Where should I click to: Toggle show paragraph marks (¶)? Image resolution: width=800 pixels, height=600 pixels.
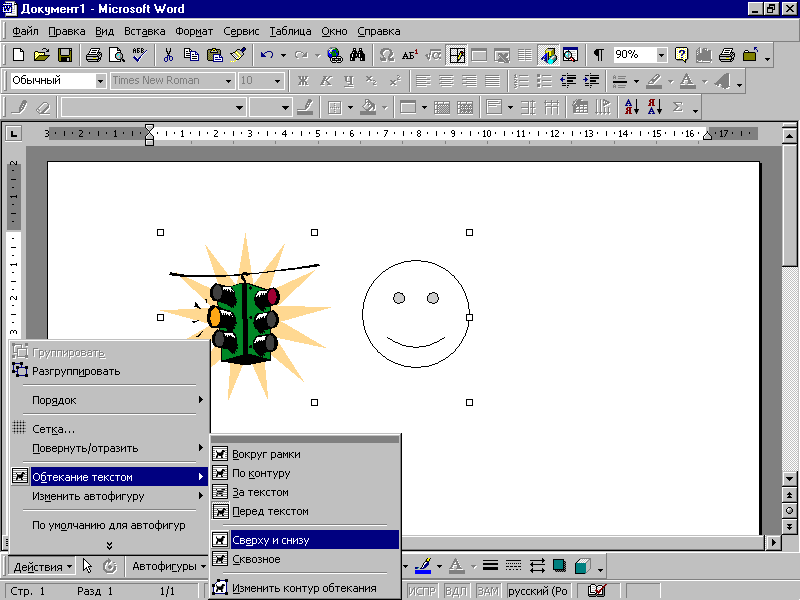(x=599, y=55)
